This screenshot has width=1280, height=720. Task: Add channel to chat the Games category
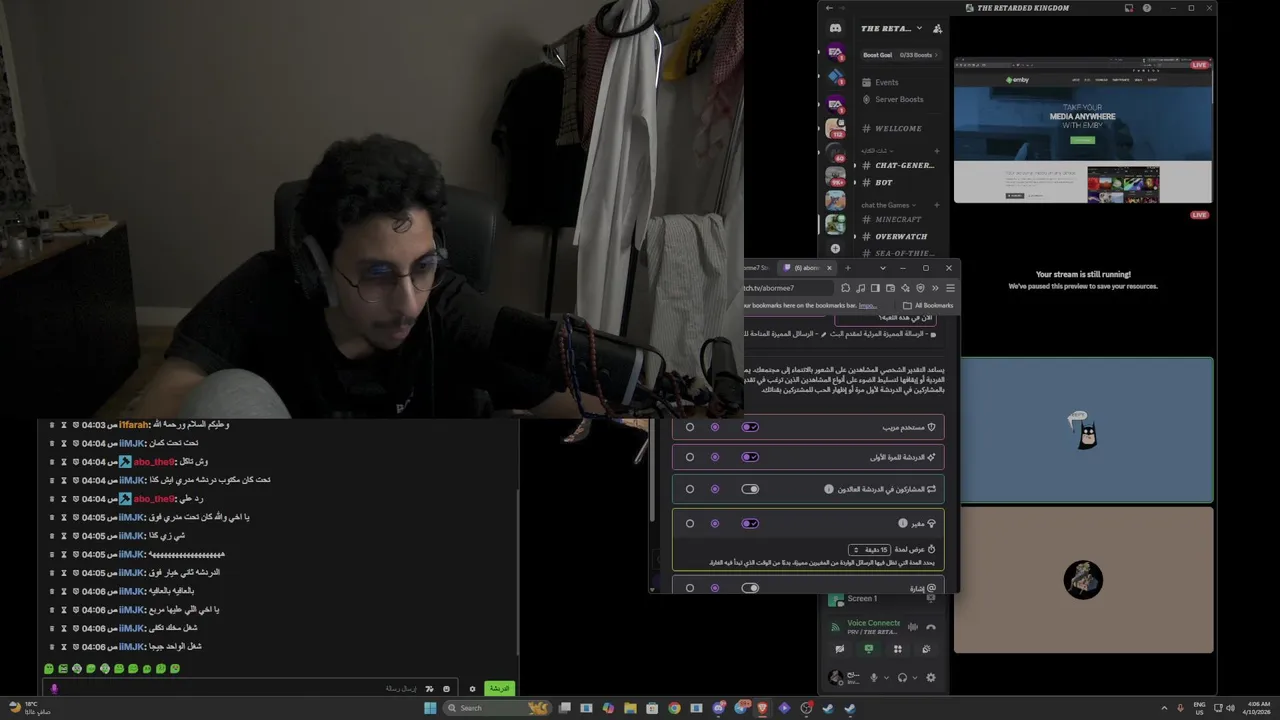[937, 205]
